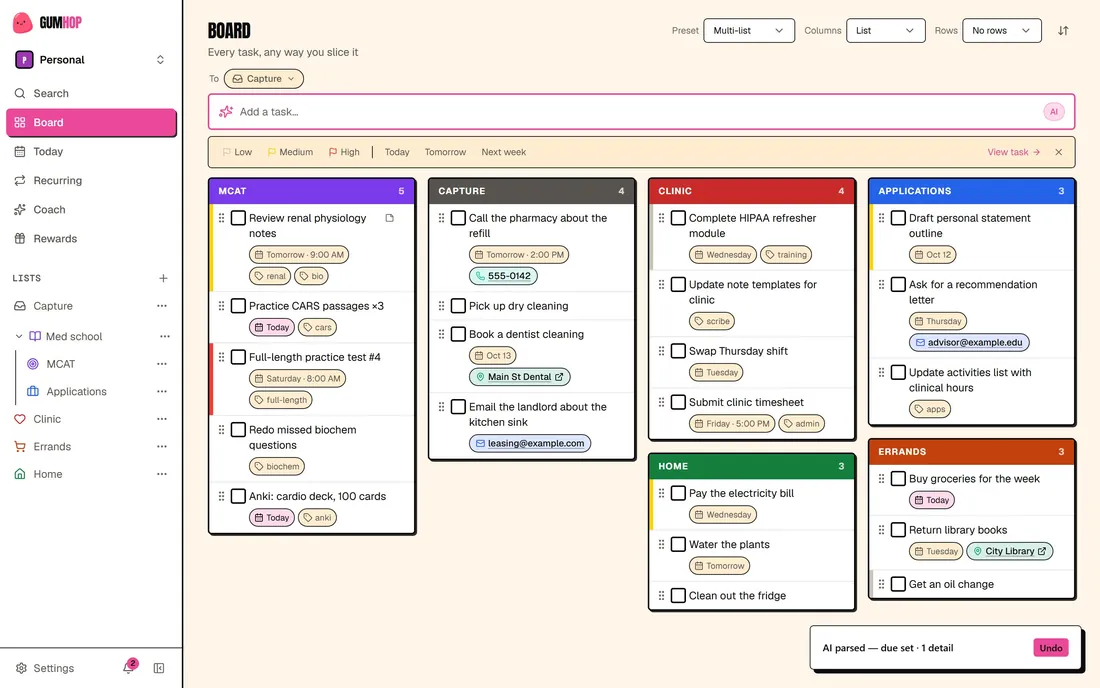Collapse the Med school list group
Screen dimensions: 1100x688
[19, 337]
